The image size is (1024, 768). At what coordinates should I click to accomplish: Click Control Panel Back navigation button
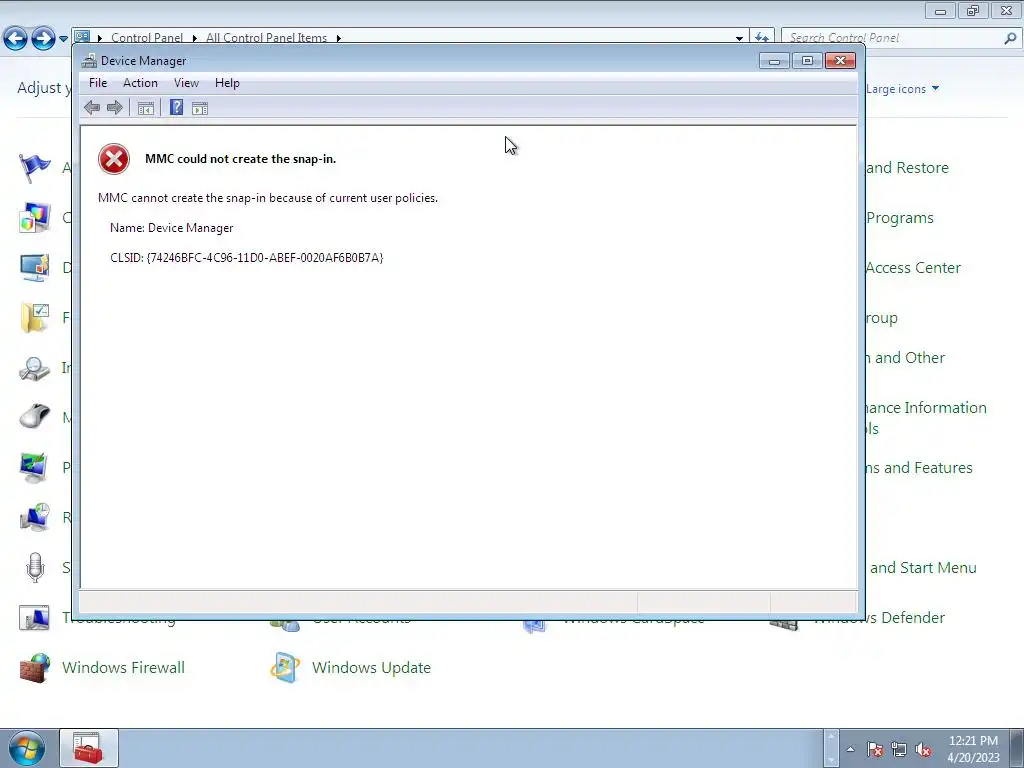click(x=16, y=39)
